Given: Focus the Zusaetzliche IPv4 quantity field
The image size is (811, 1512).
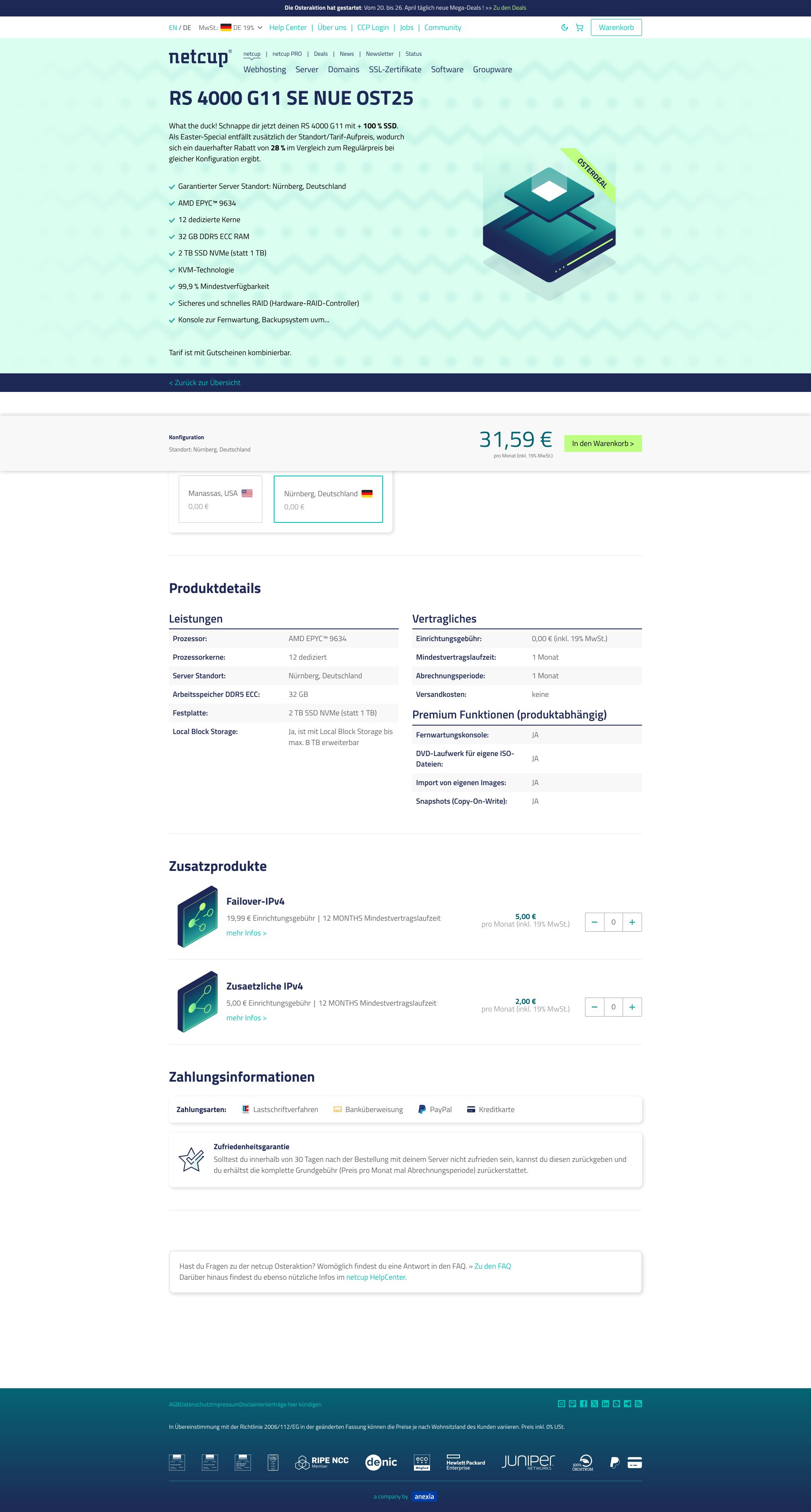Looking at the screenshot, I should (x=613, y=1007).
